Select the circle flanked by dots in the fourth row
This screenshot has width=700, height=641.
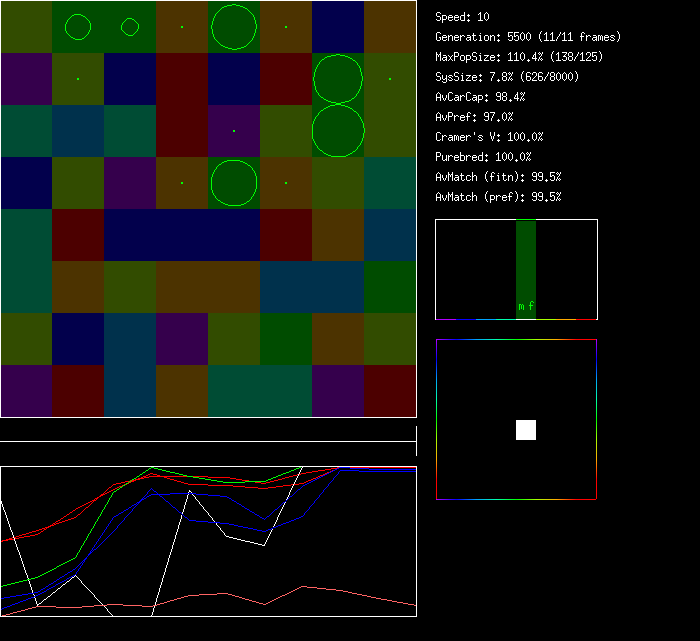tap(234, 183)
